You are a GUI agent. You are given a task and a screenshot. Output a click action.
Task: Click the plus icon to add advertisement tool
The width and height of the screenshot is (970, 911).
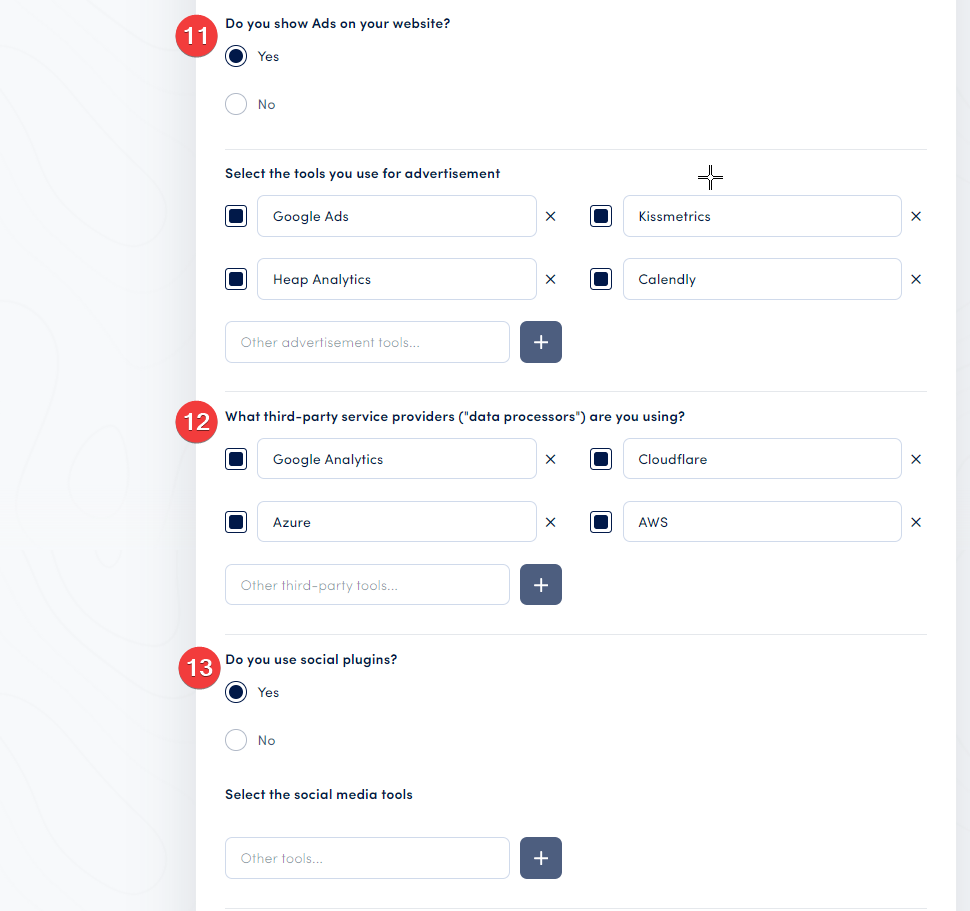540,342
